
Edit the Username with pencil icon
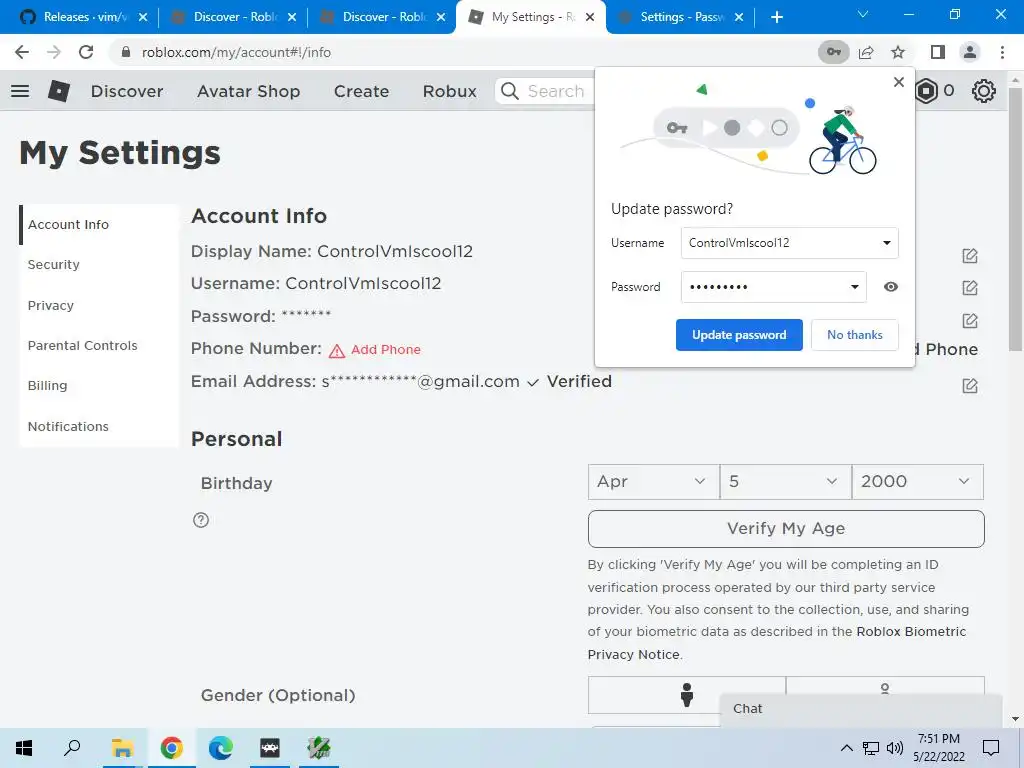[x=970, y=287]
